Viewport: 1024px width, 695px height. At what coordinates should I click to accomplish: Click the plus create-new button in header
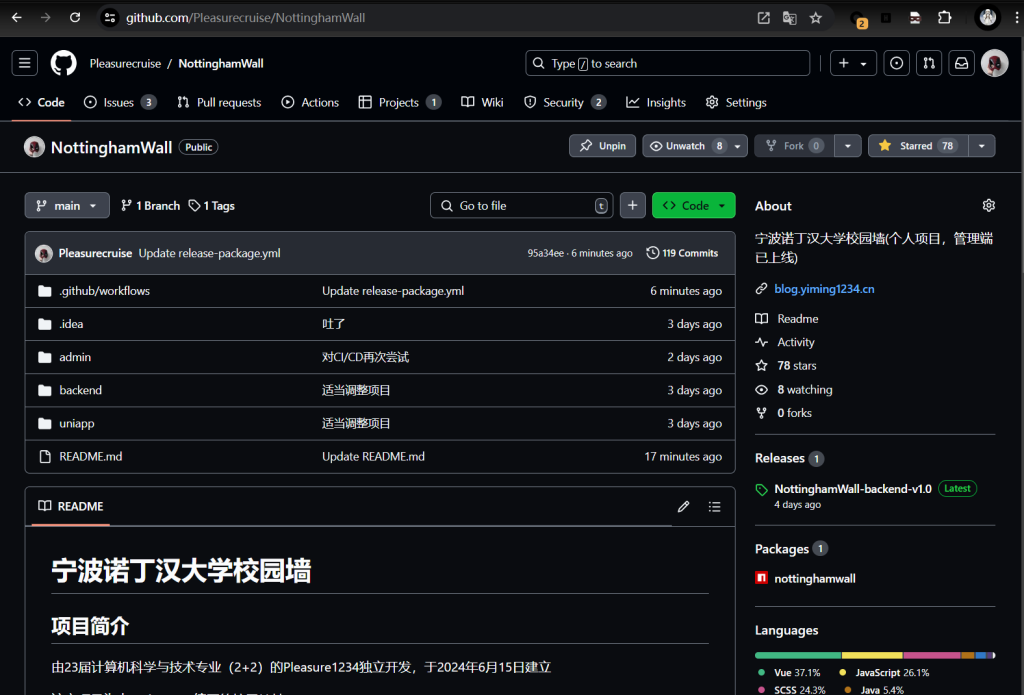(853, 63)
